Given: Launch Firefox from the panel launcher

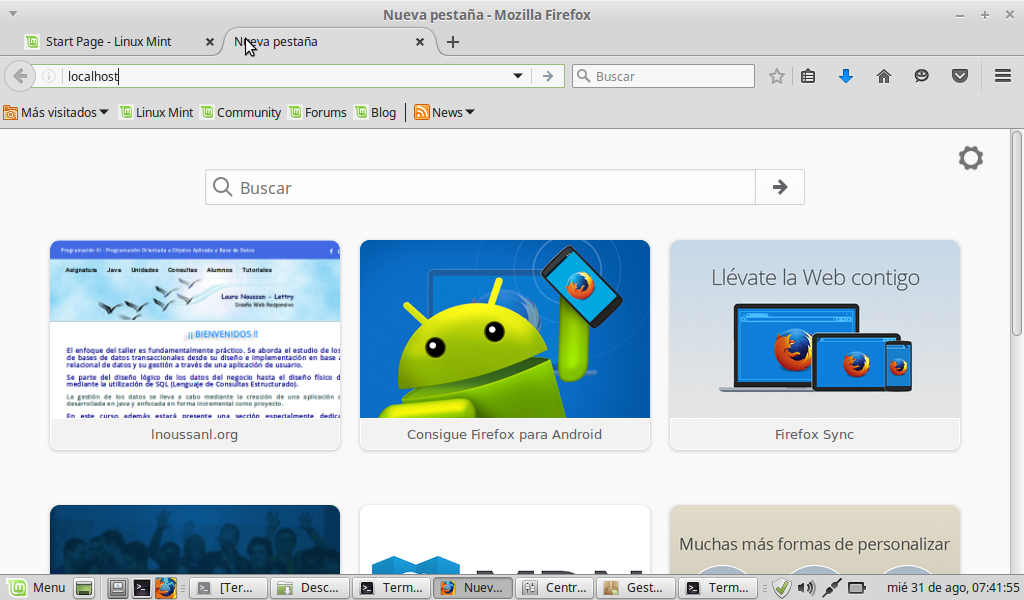Looking at the screenshot, I should [x=165, y=588].
